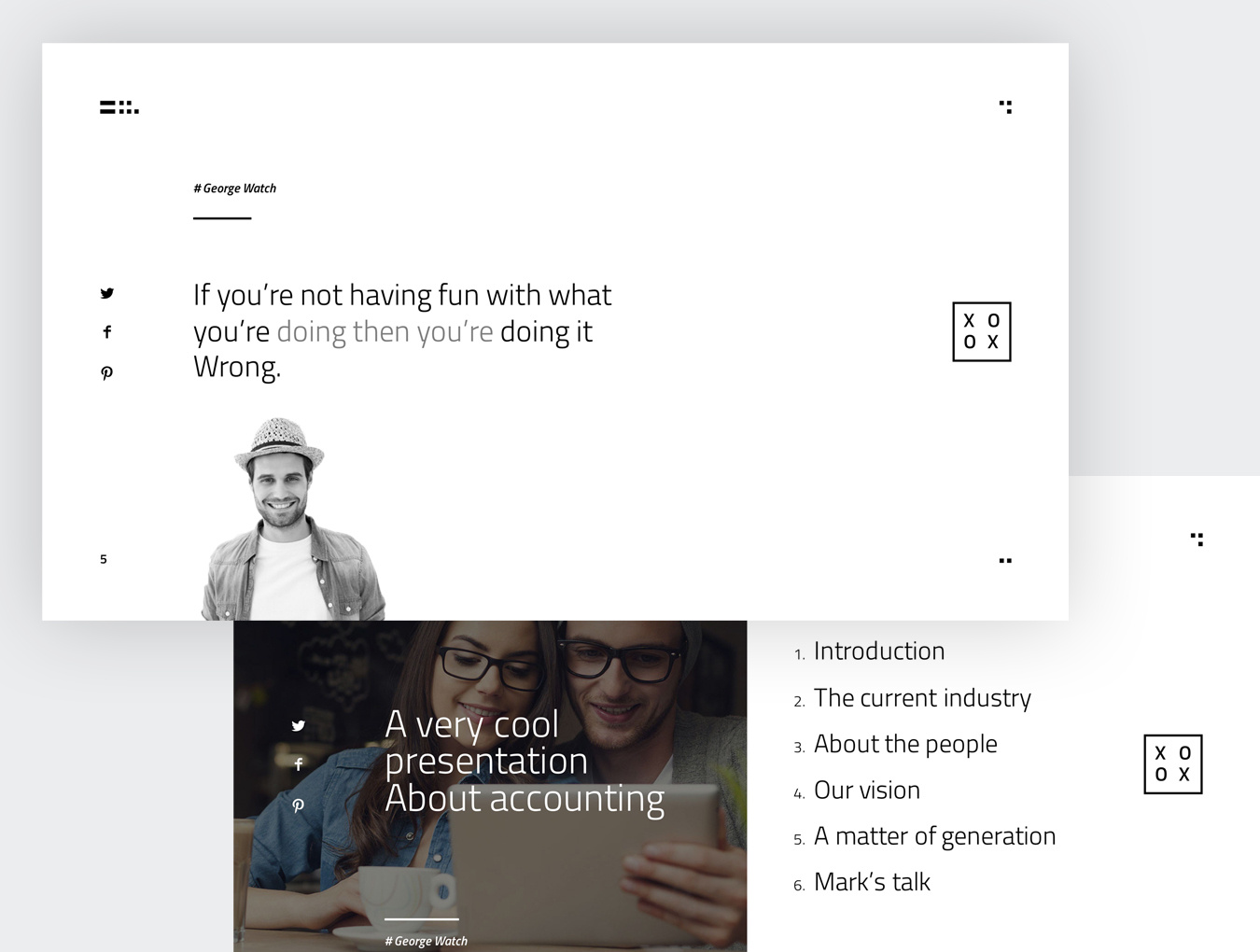This screenshot has height=952, width=1260.
Task: Click the XO OX logo beside agenda list
Action: (1172, 764)
